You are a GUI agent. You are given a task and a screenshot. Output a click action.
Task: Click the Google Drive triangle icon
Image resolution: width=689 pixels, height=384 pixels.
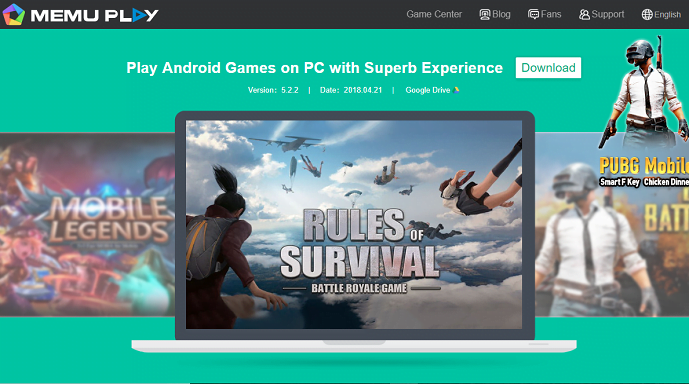(x=456, y=90)
